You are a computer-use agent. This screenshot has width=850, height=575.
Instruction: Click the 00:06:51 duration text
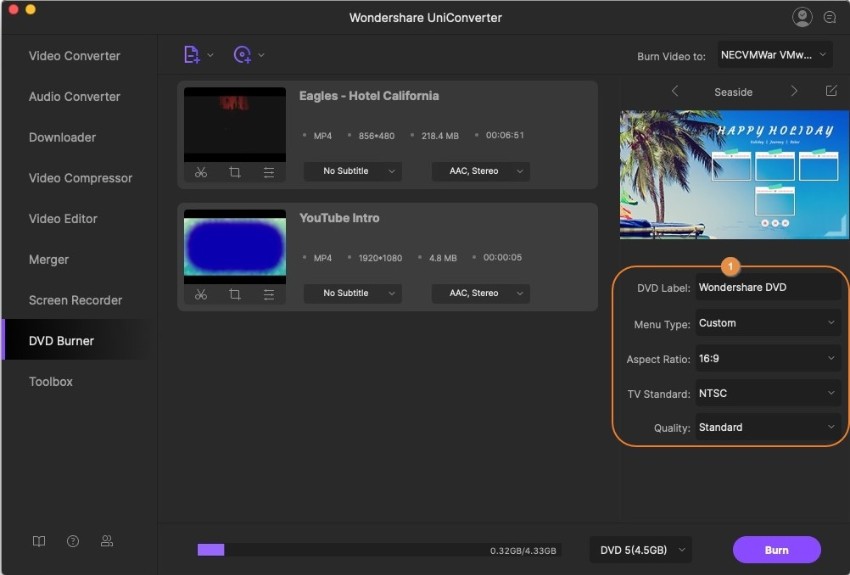(x=505, y=135)
